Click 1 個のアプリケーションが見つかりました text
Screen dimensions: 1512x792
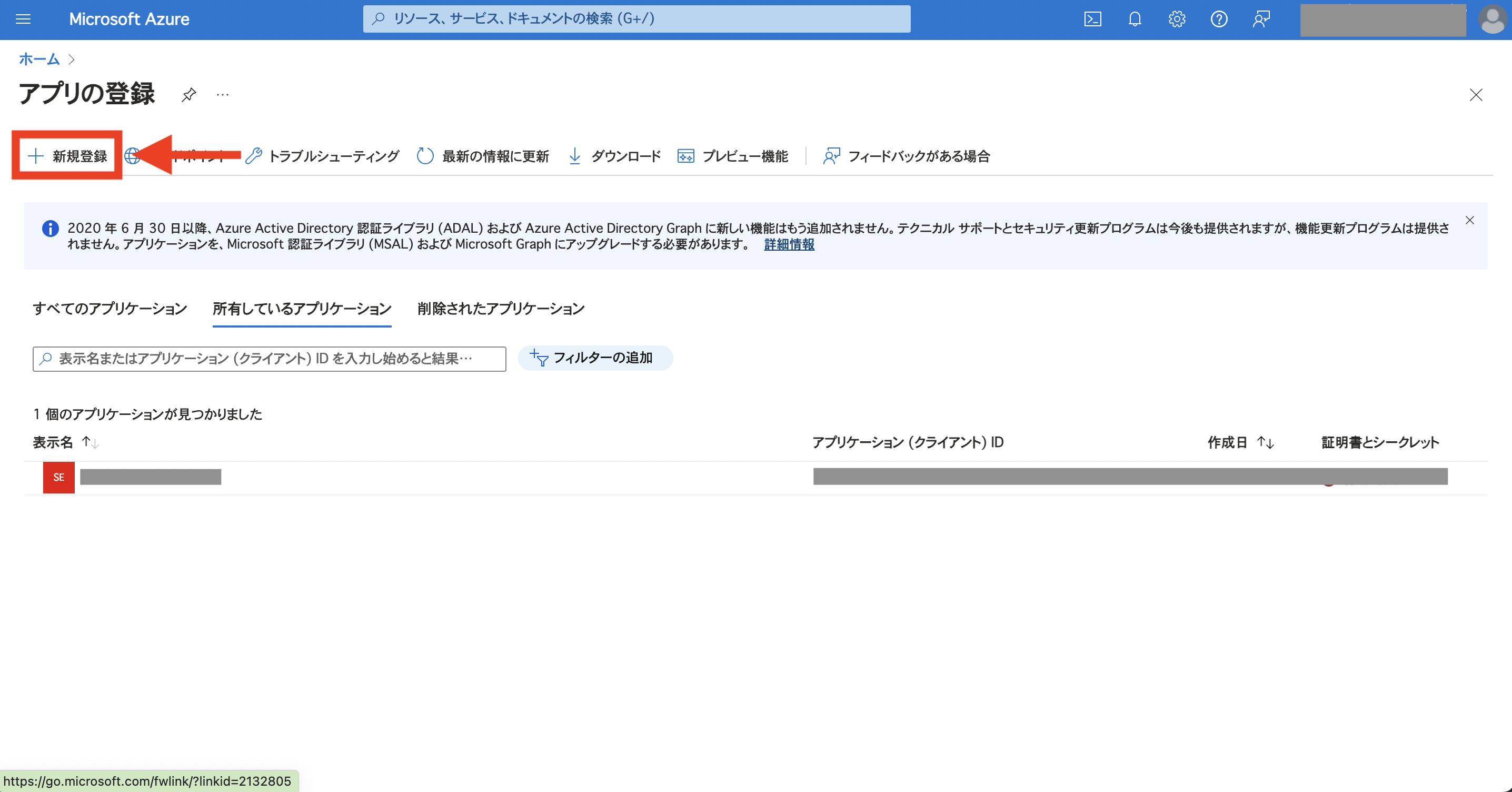147,414
